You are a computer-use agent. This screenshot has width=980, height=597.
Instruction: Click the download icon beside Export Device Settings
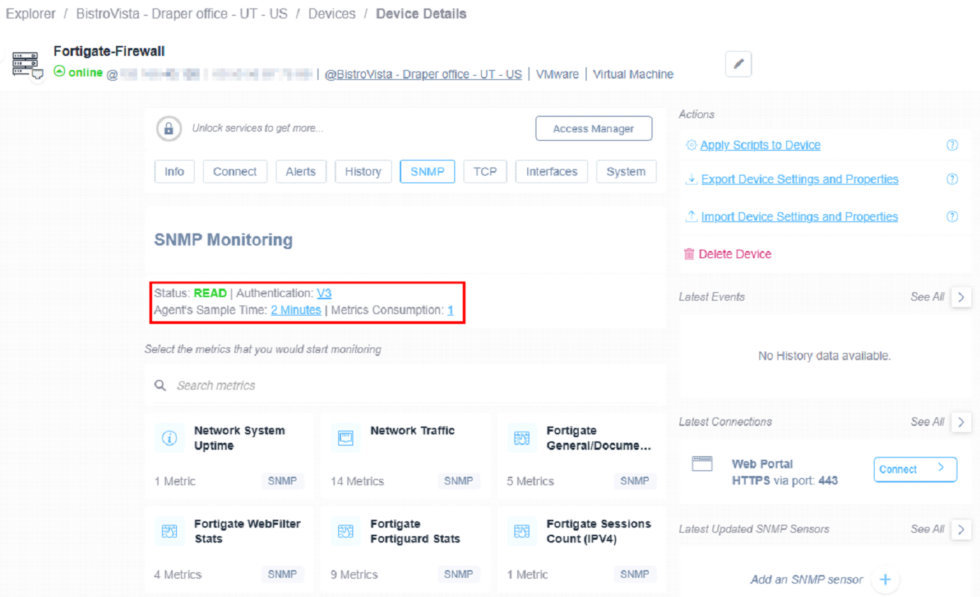click(x=691, y=179)
